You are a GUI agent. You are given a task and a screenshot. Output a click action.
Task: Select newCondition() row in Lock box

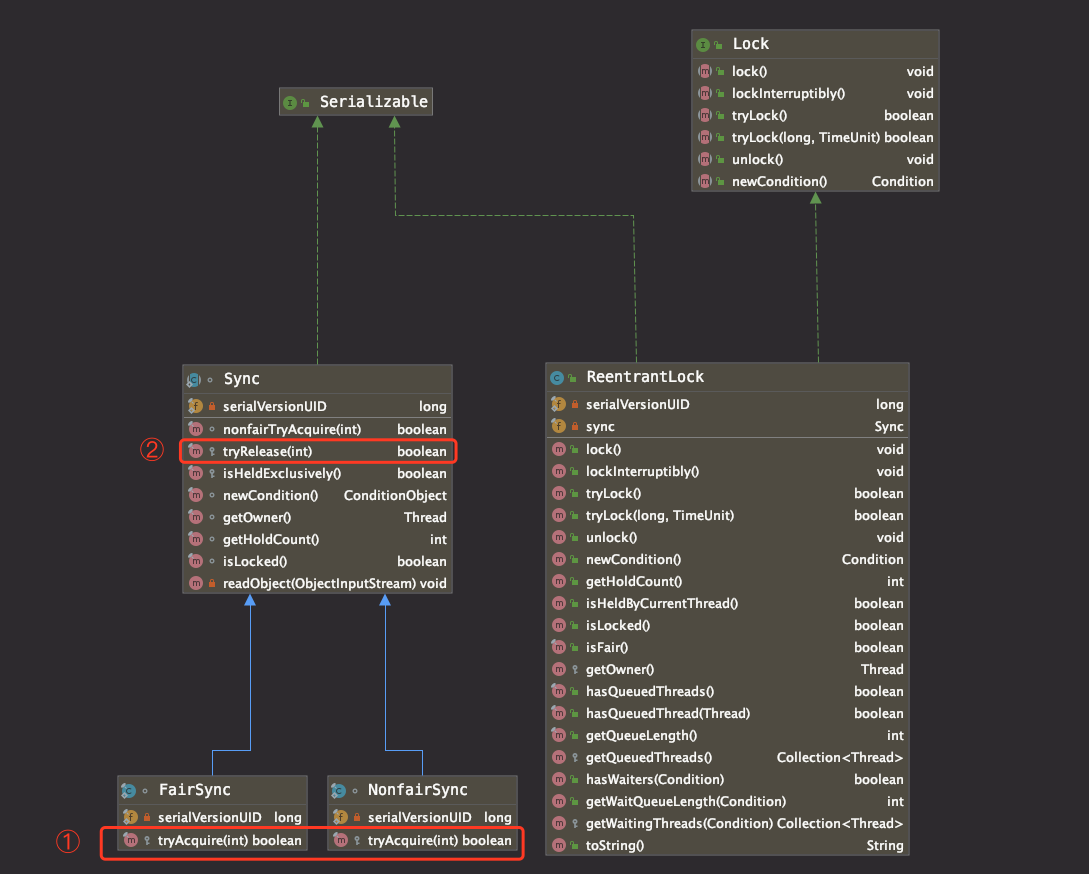pyautogui.click(x=815, y=181)
